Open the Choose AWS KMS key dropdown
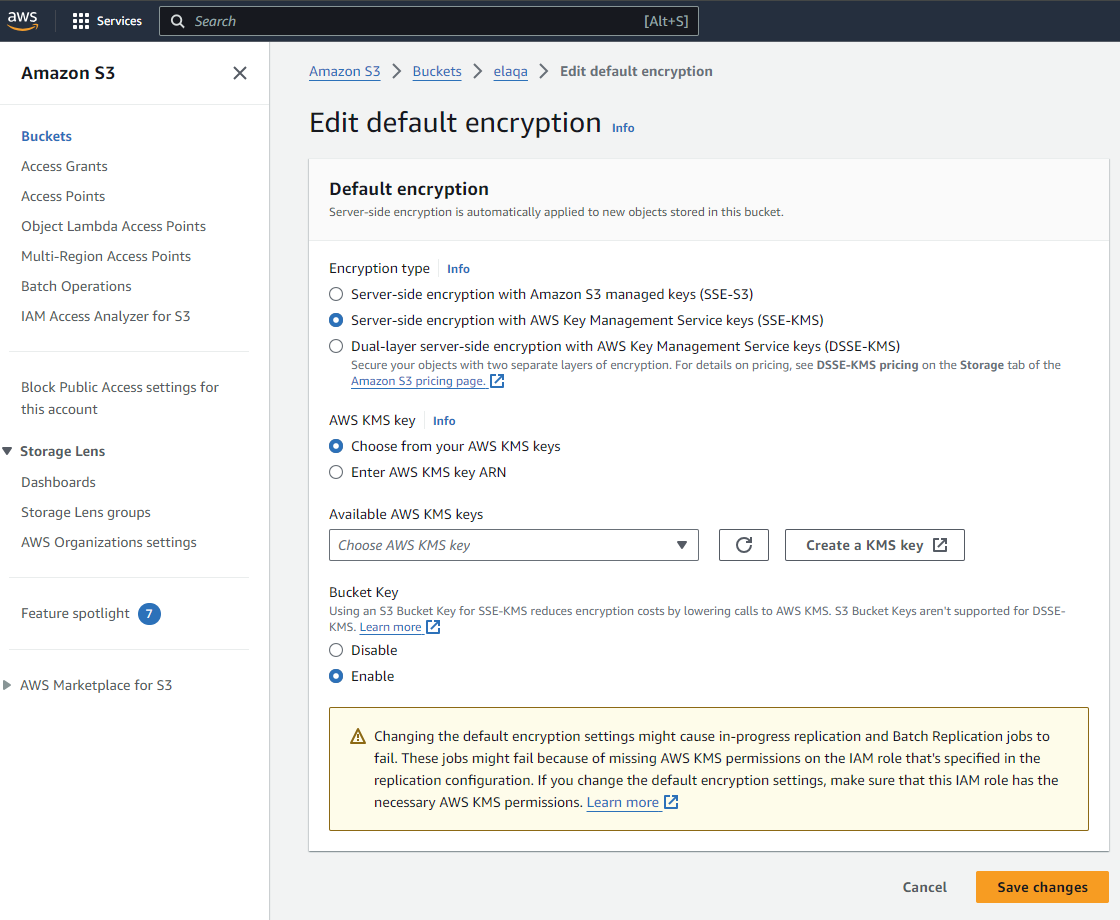This screenshot has height=920, width=1120. (513, 545)
